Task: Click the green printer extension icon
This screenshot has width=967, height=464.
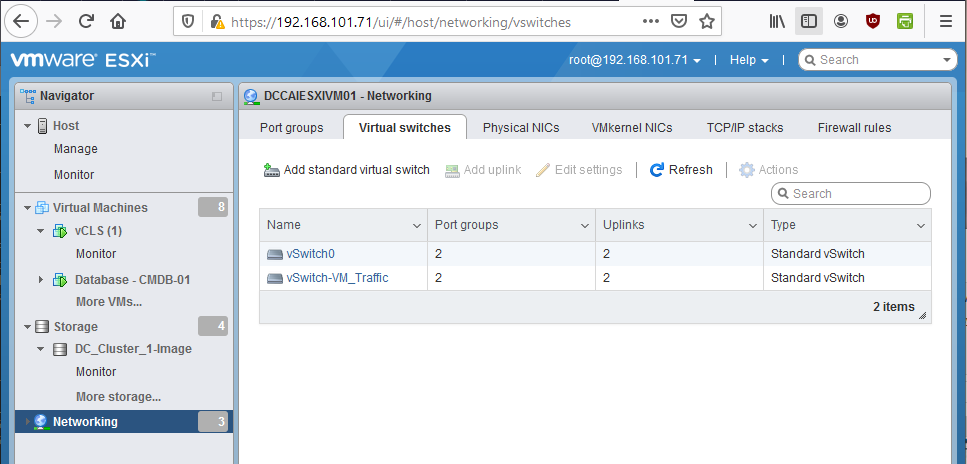Action: point(905,22)
